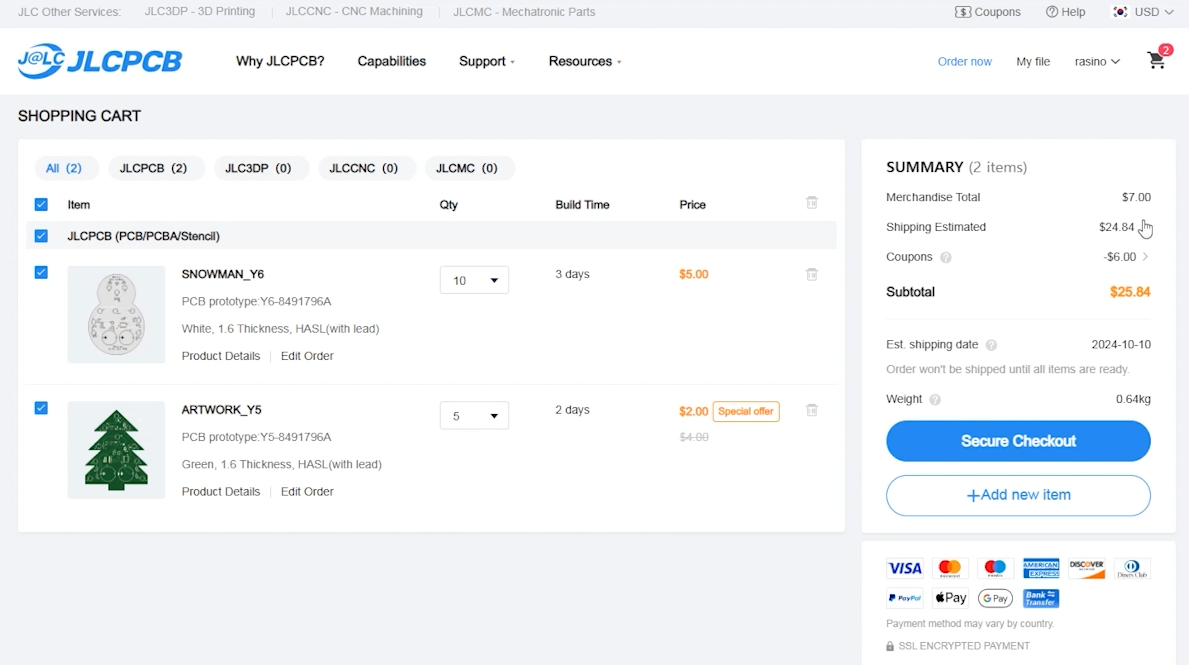Toggle the select-all Item checkbox

41,205
